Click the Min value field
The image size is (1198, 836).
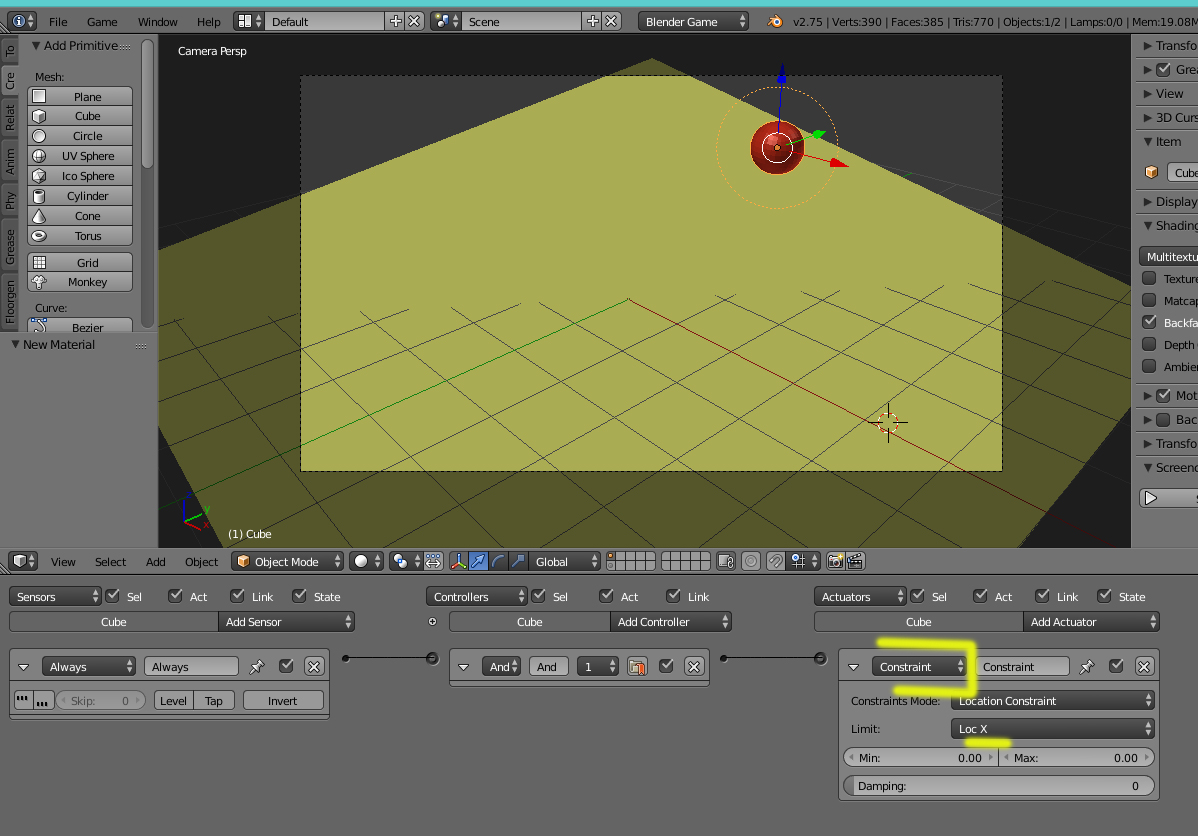(x=921, y=758)
